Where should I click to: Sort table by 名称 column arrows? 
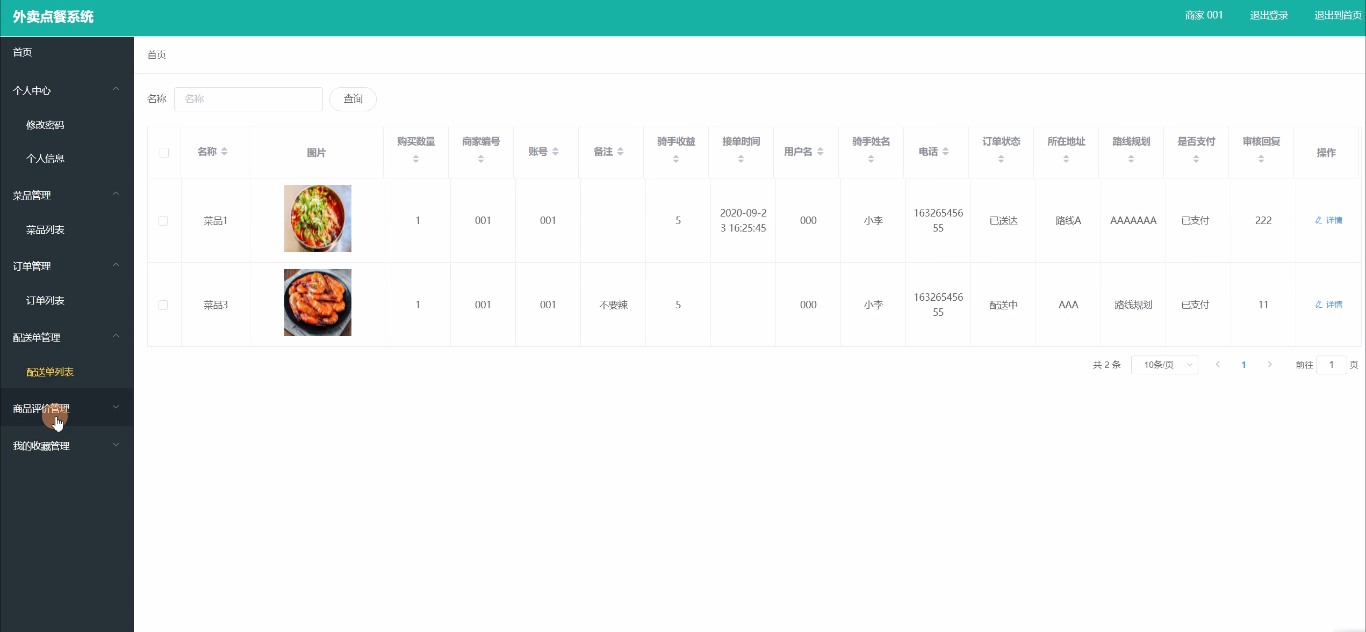pos(224,152)
